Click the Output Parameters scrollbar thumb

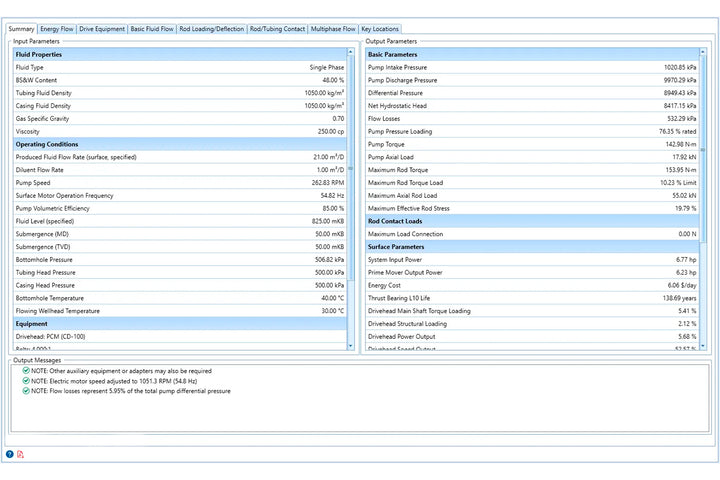(703, 149)
